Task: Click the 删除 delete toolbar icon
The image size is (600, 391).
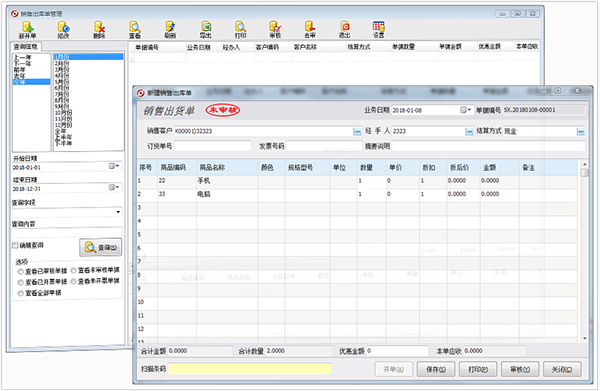Action: [x=99, y=30]
